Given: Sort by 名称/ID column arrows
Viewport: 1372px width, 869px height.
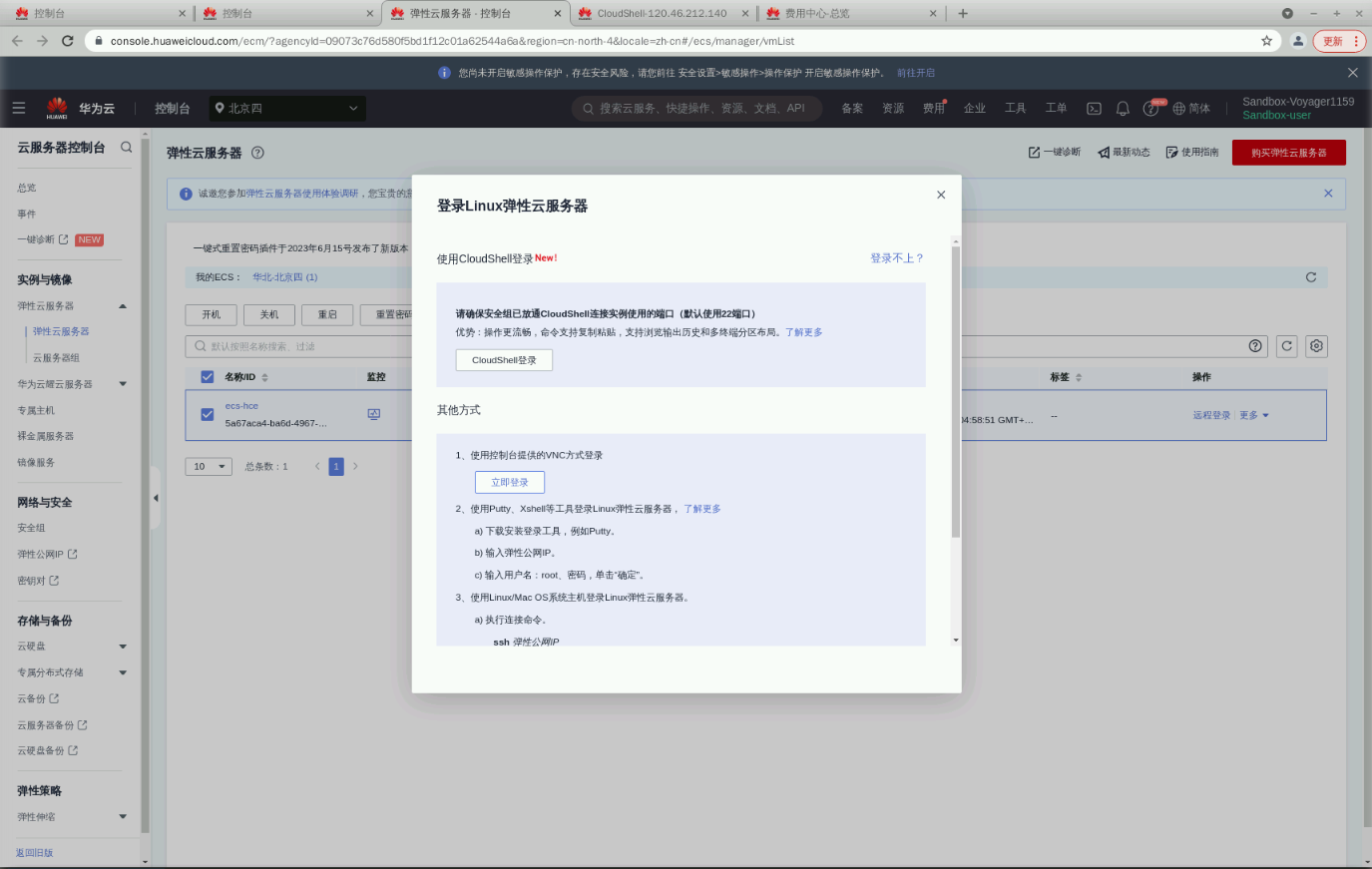Looking at the screenshot, I should point(264,378).
